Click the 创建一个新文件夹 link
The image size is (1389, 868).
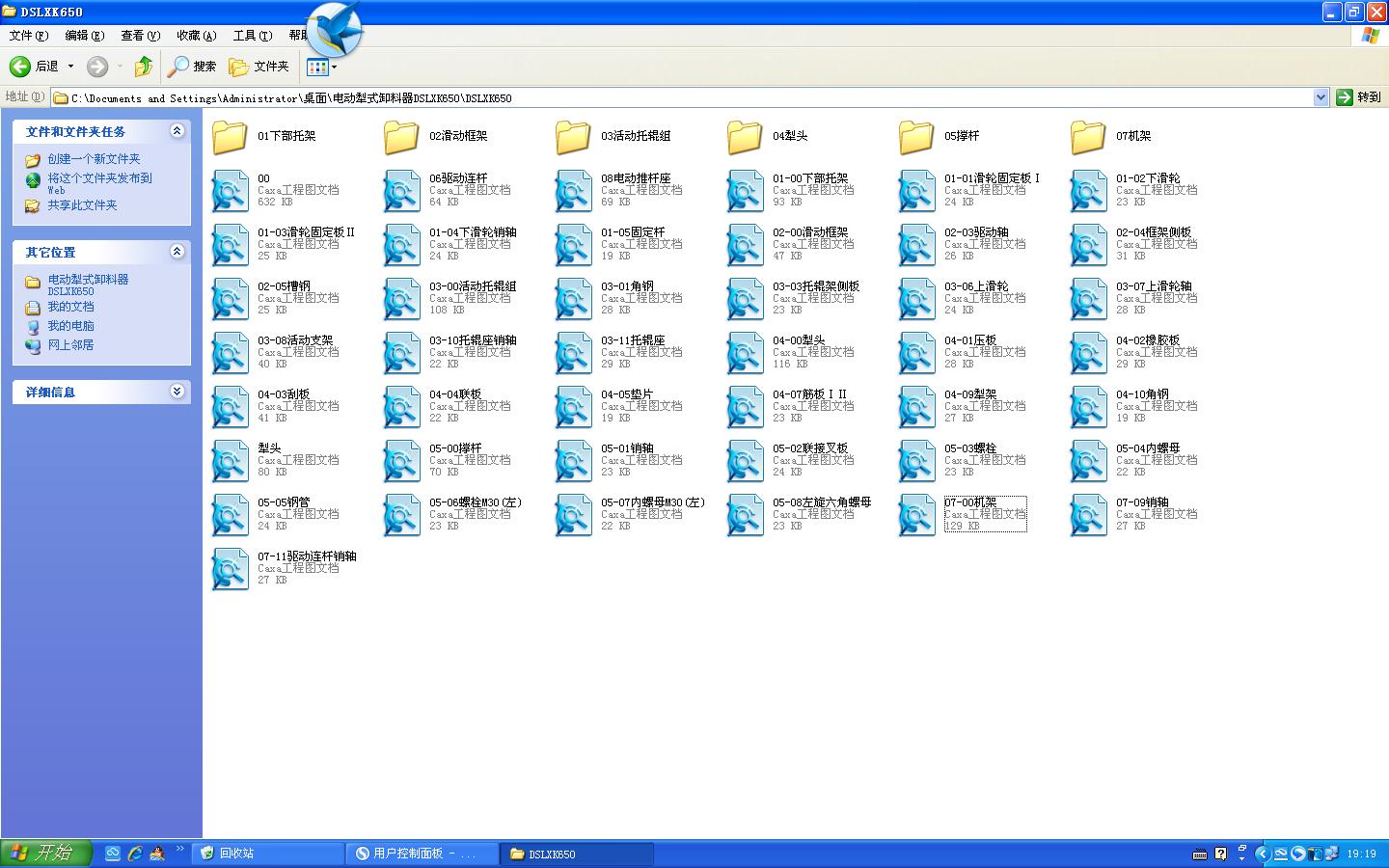[x=92, y=159]
